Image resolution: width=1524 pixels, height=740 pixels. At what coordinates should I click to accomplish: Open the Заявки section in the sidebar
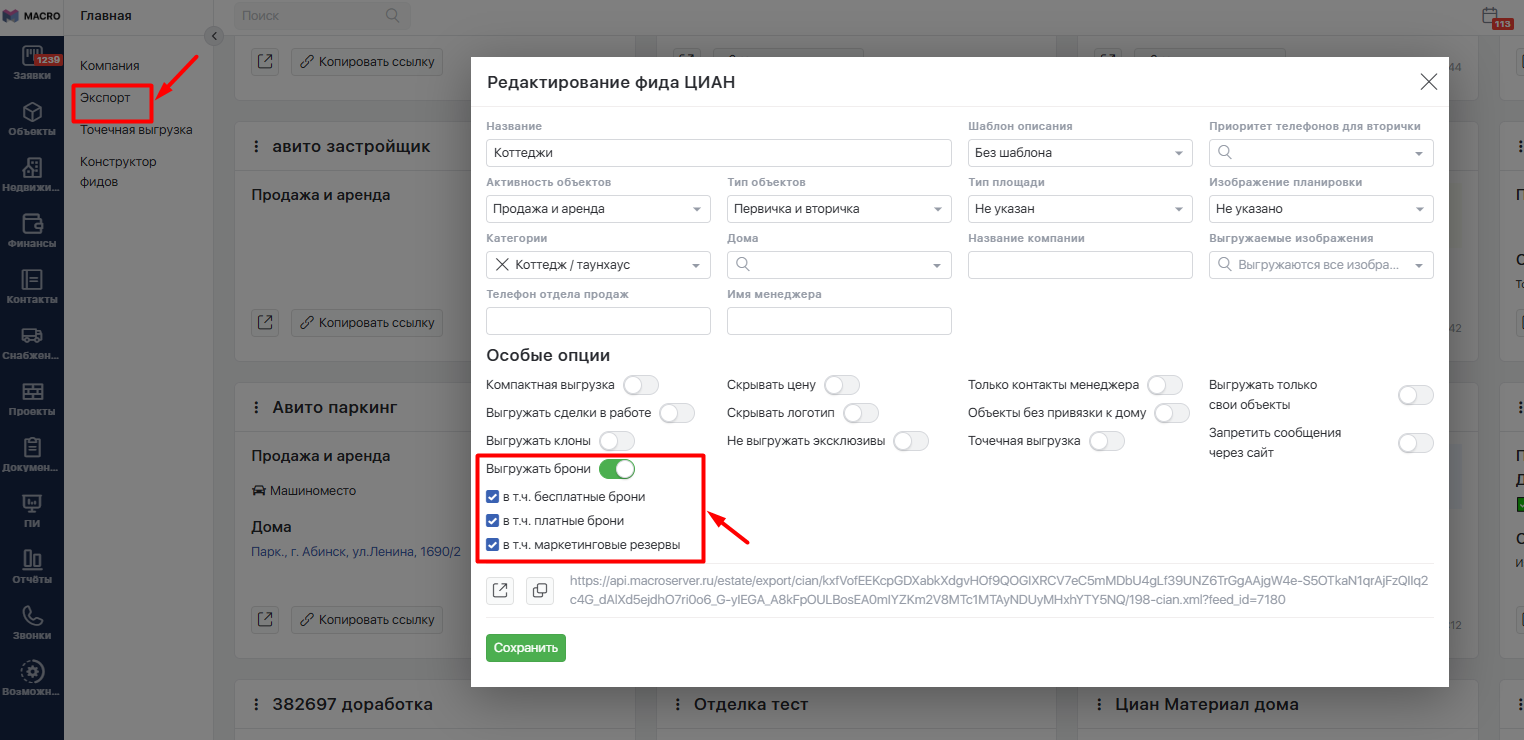32,62
